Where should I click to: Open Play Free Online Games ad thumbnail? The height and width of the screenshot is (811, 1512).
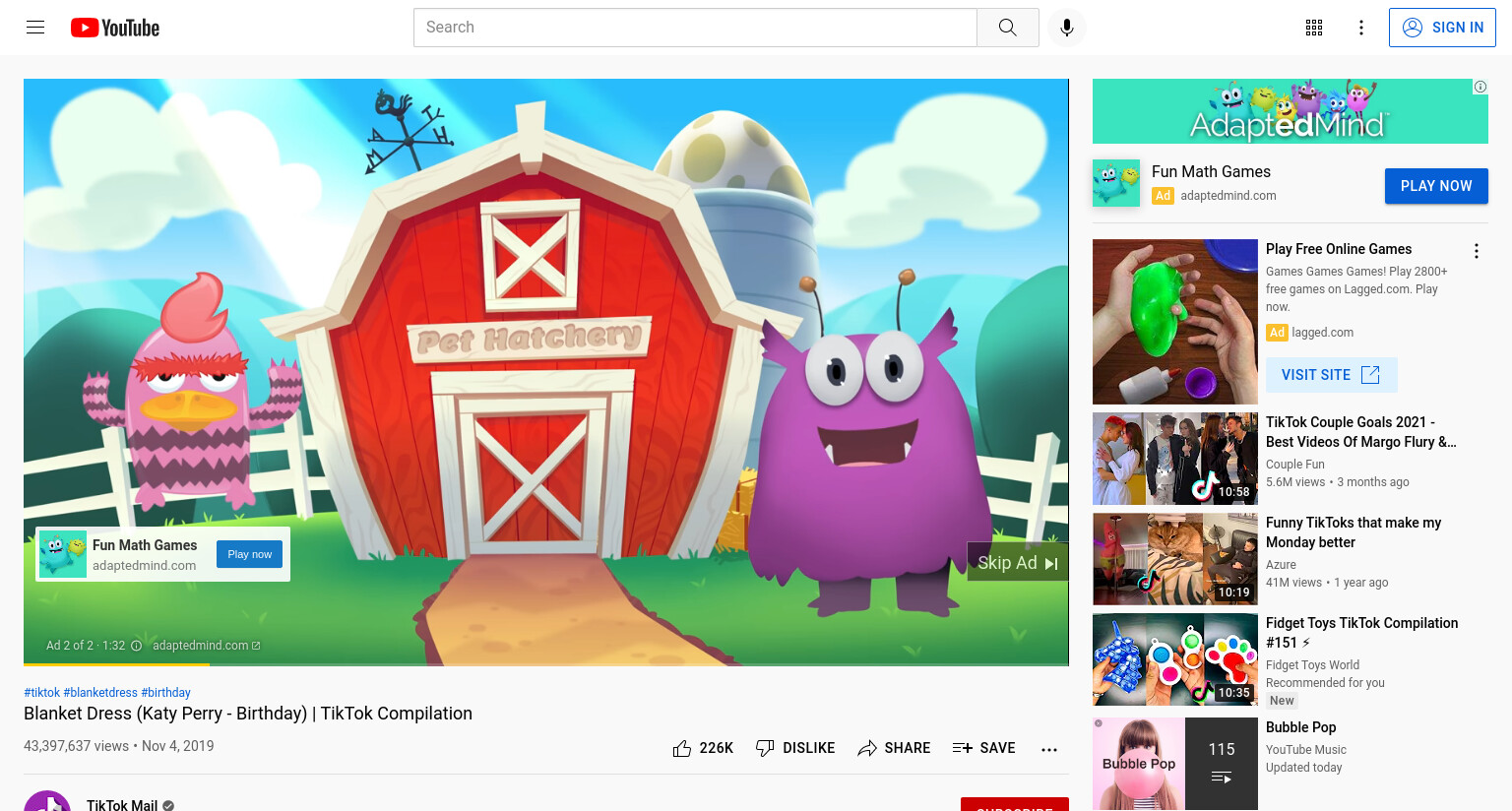point(1175,322)
